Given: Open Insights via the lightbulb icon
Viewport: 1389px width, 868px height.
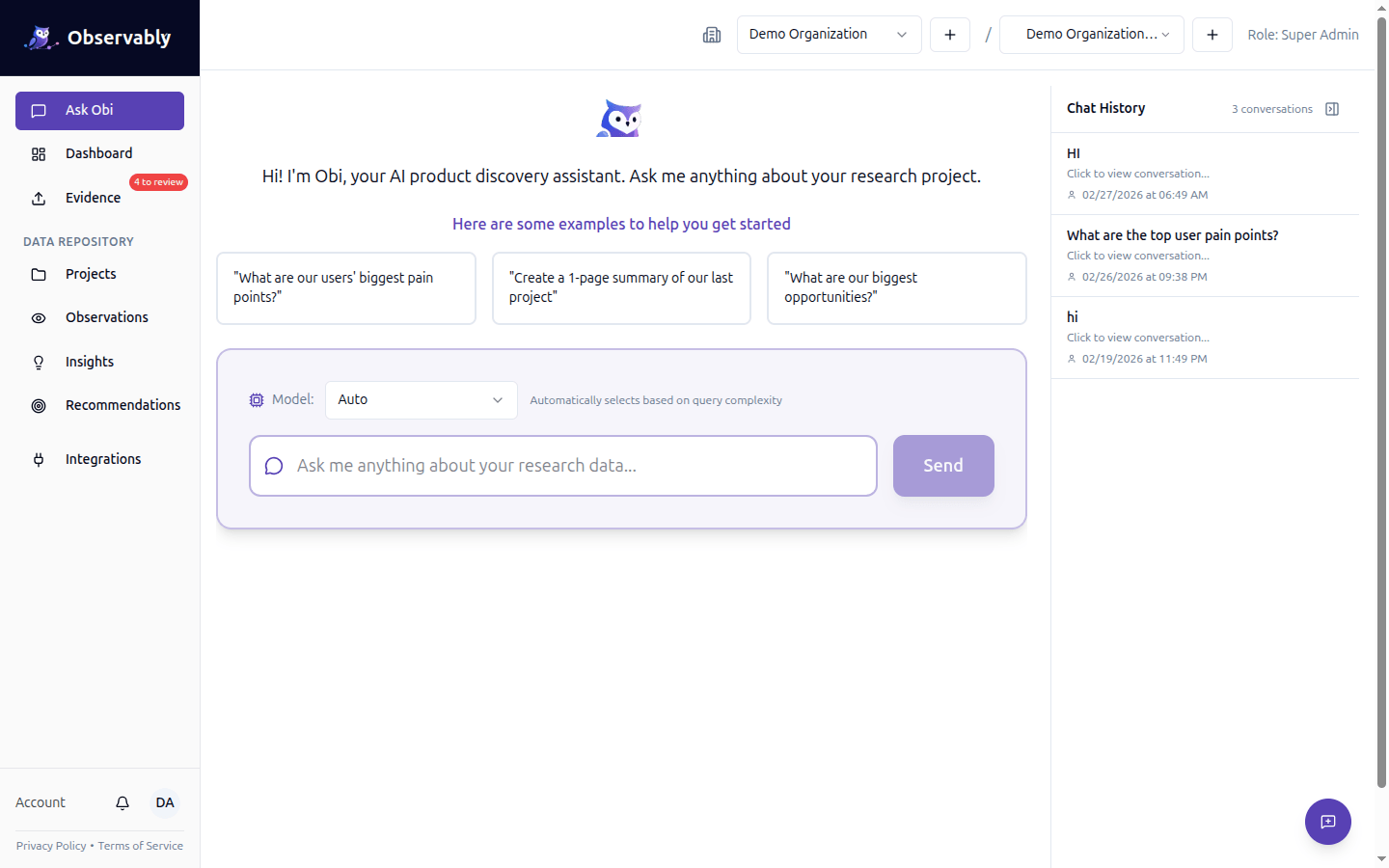Looking at the screenshot, I should pos(39,362).
